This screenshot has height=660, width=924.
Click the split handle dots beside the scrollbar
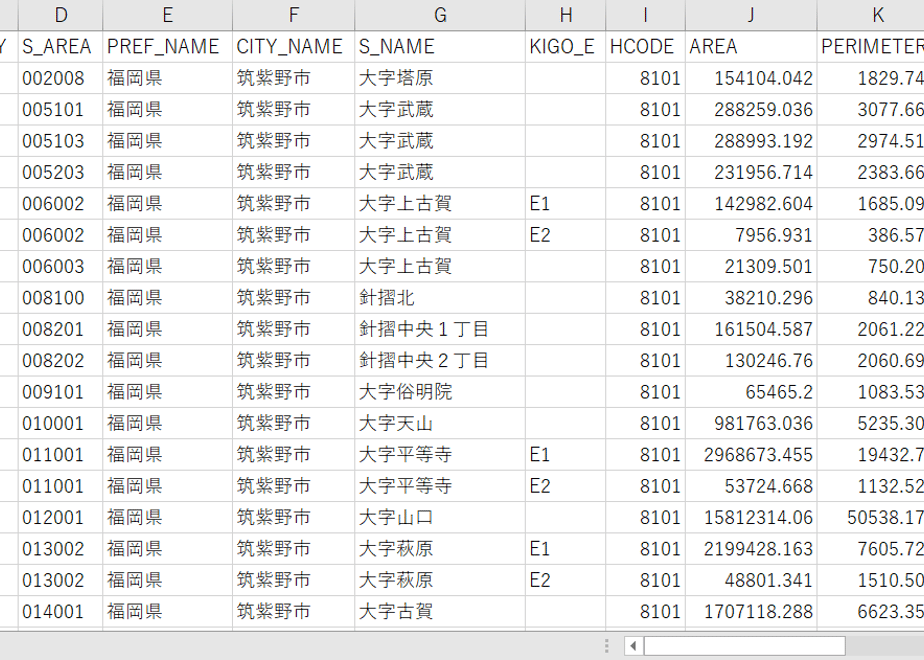(607, 646)
